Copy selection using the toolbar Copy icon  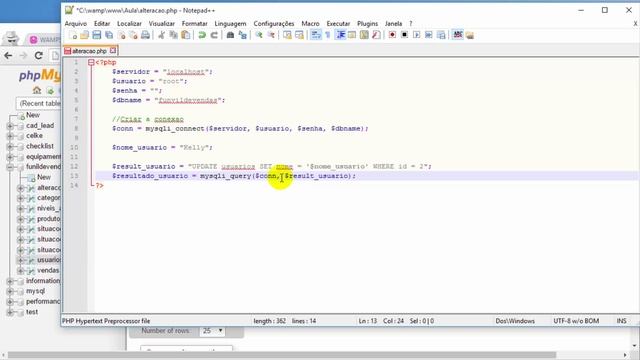tap(173, 35)
